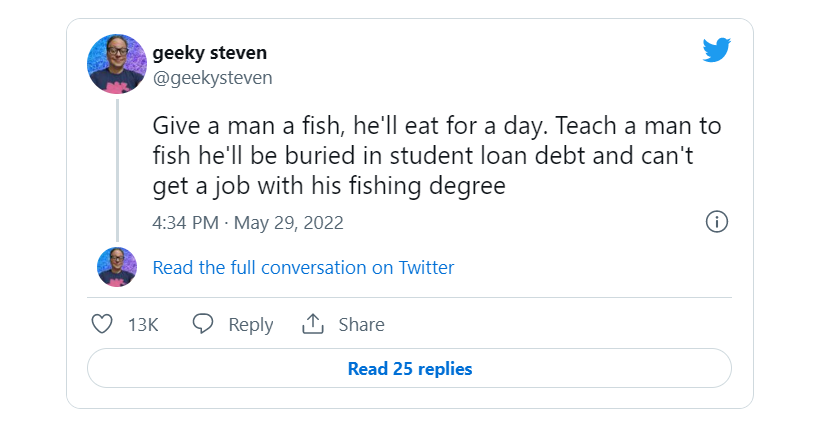Image resolution: width=840 pixels, height=434 pixels.
Task: Open the "geeky steven" display name
Action: pyautogui.click(x=209, y=52)
